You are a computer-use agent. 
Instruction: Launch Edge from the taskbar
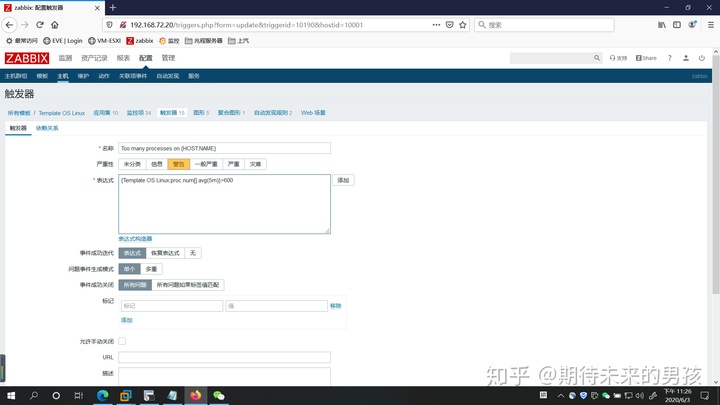(x=103, y=395)
